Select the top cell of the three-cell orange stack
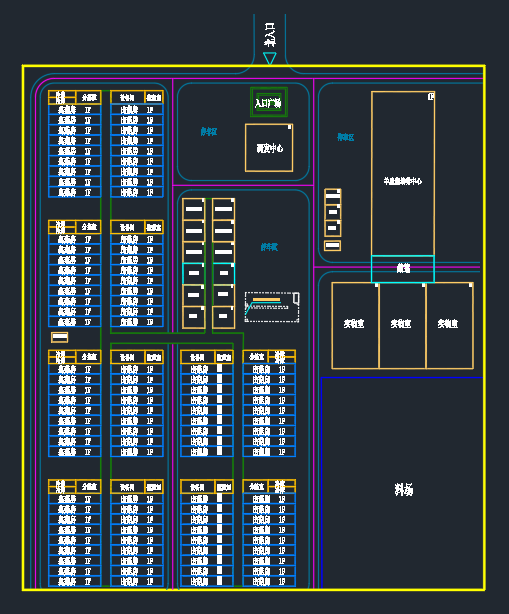 pos(332,194)
